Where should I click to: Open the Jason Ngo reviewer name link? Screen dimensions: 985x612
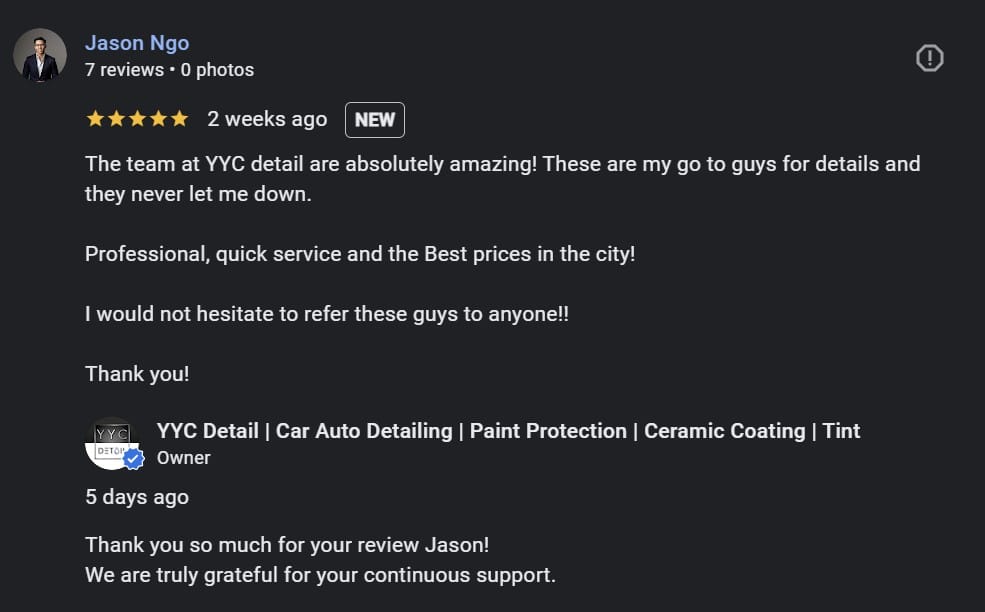(x=137, y=43)
